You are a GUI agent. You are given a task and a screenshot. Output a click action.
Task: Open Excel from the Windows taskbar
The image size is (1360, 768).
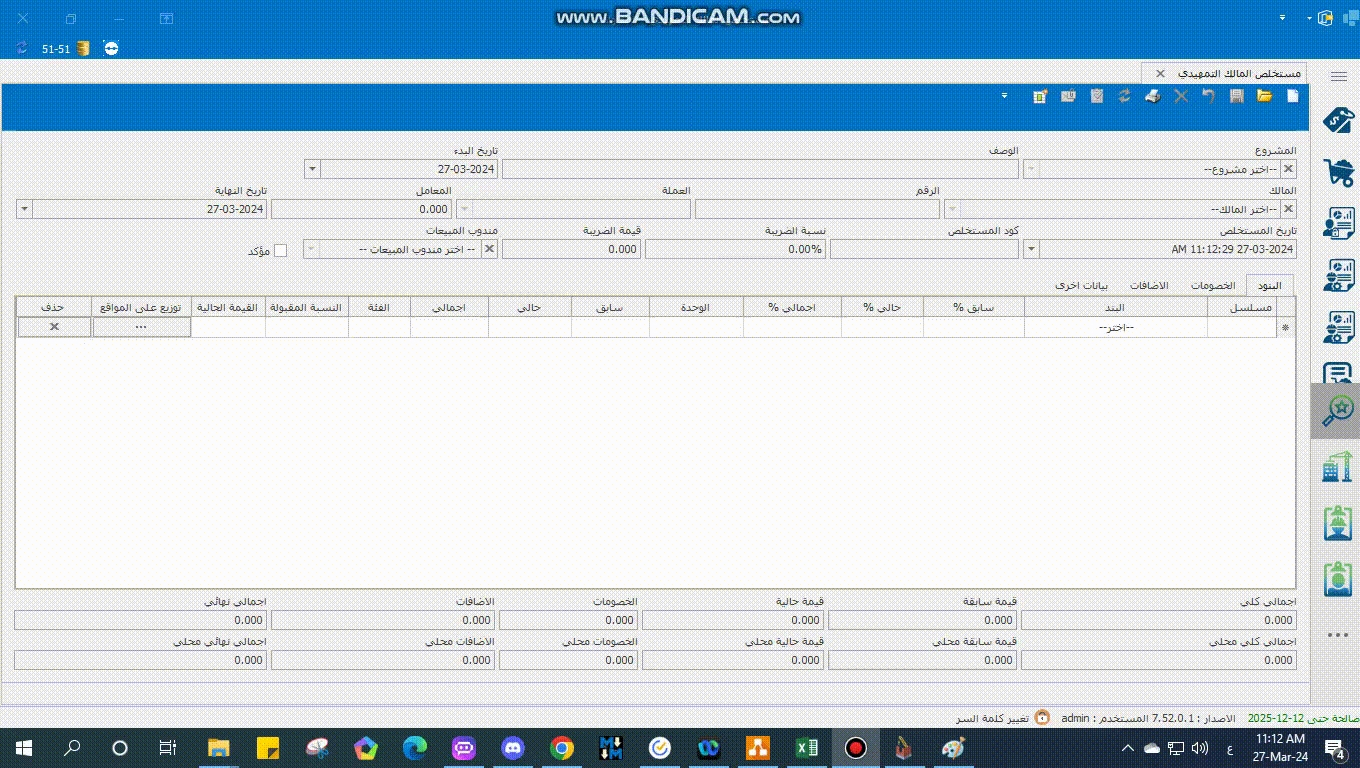point(806,748)
